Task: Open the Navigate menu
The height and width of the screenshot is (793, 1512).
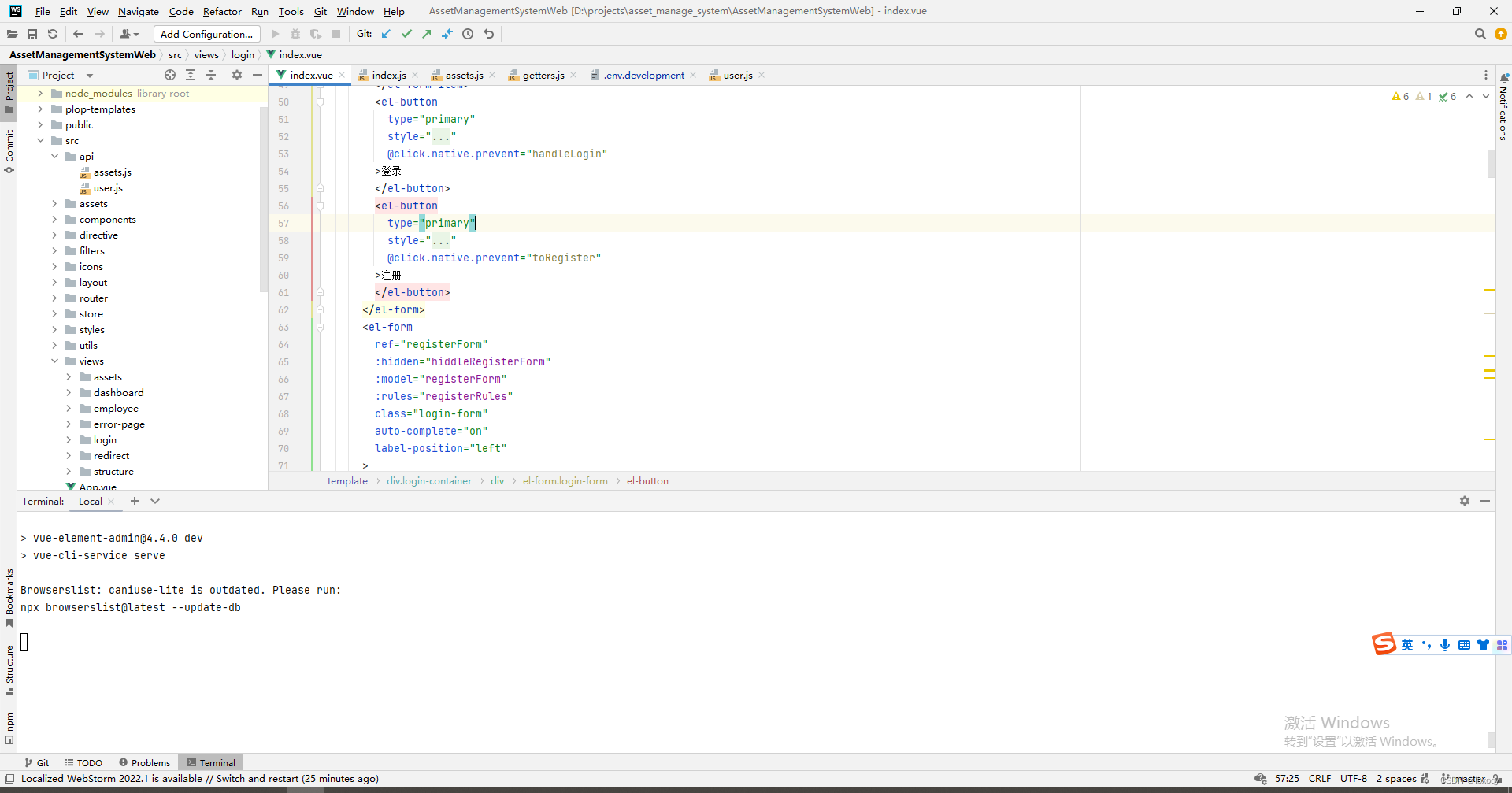Action: click(139, 11)
